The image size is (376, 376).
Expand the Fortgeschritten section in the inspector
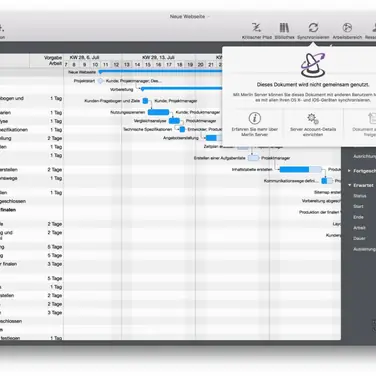(x=349, y=171)
